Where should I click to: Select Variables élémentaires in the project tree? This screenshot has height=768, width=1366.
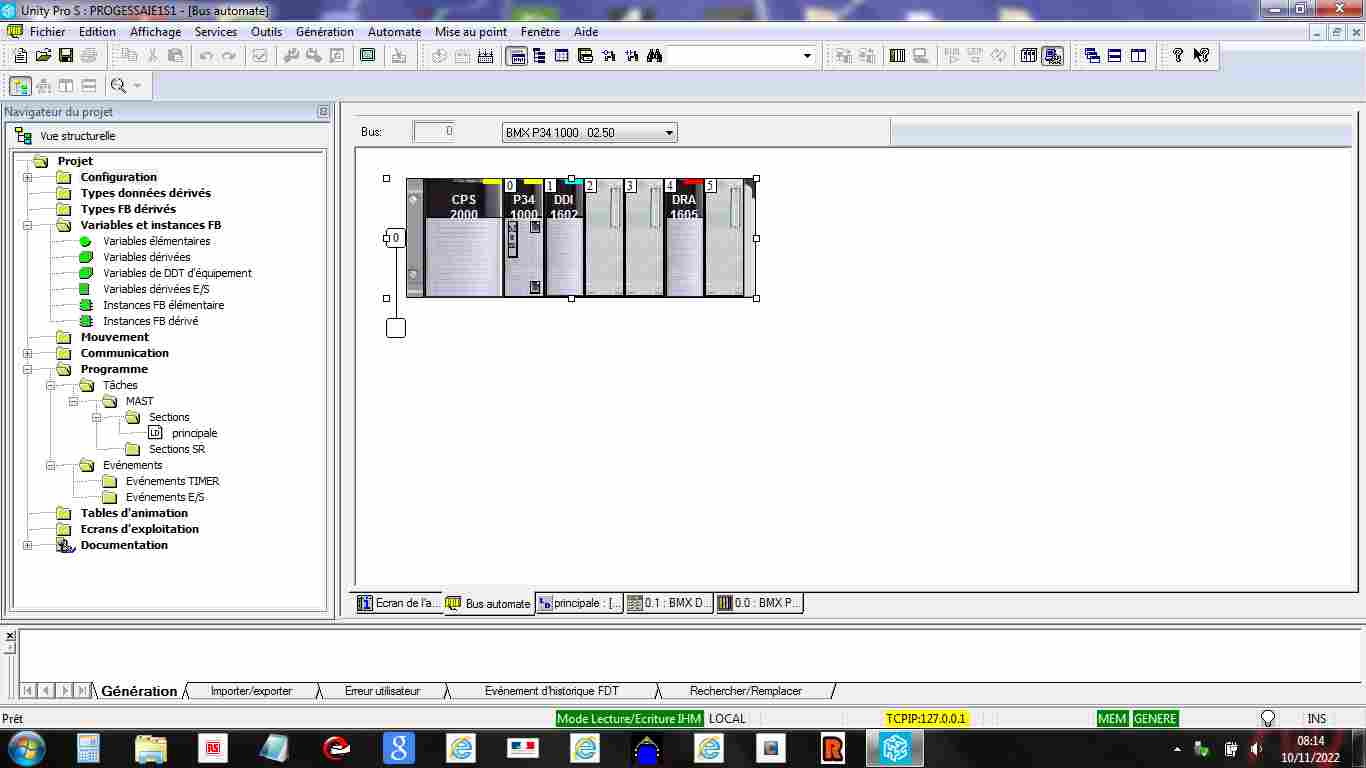(x=156, y=241)
